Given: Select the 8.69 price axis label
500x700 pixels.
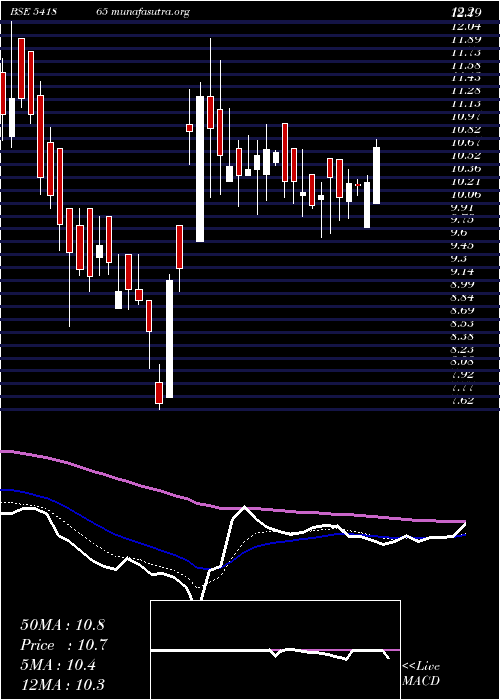Looking at the screenshot, I should coord(464,311).
